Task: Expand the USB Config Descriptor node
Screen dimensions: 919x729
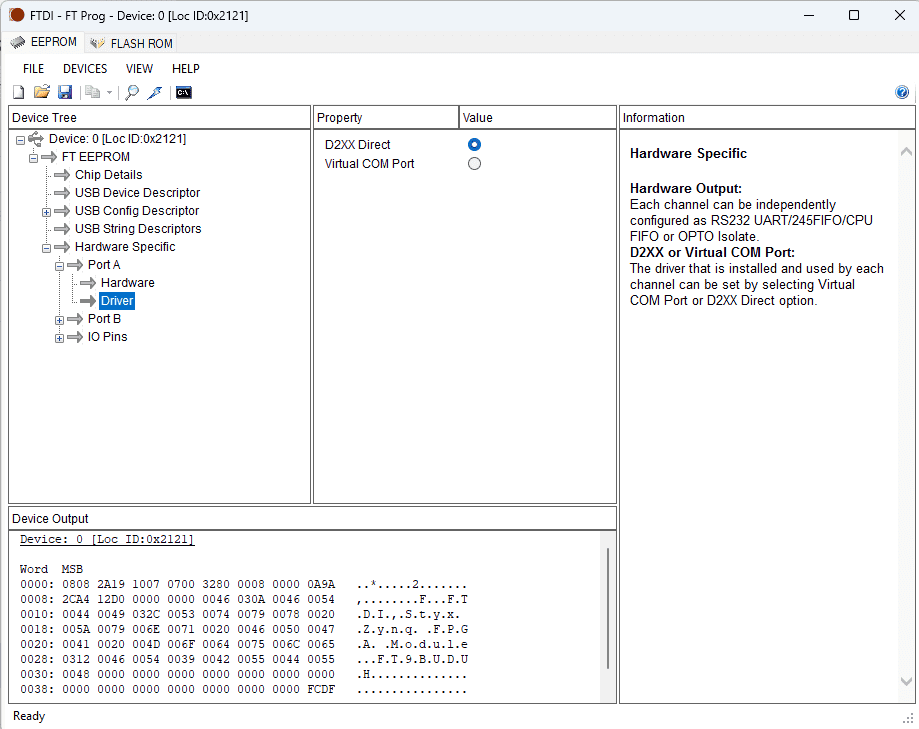Action: pos(46,212)
